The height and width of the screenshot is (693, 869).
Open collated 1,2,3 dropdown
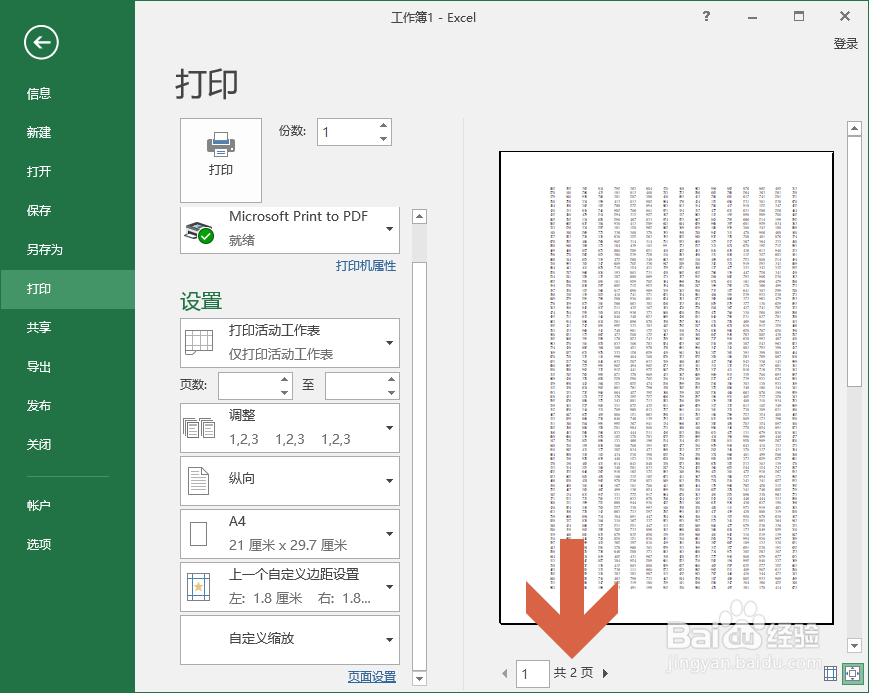pyautogui.click(x=290, y=428)
